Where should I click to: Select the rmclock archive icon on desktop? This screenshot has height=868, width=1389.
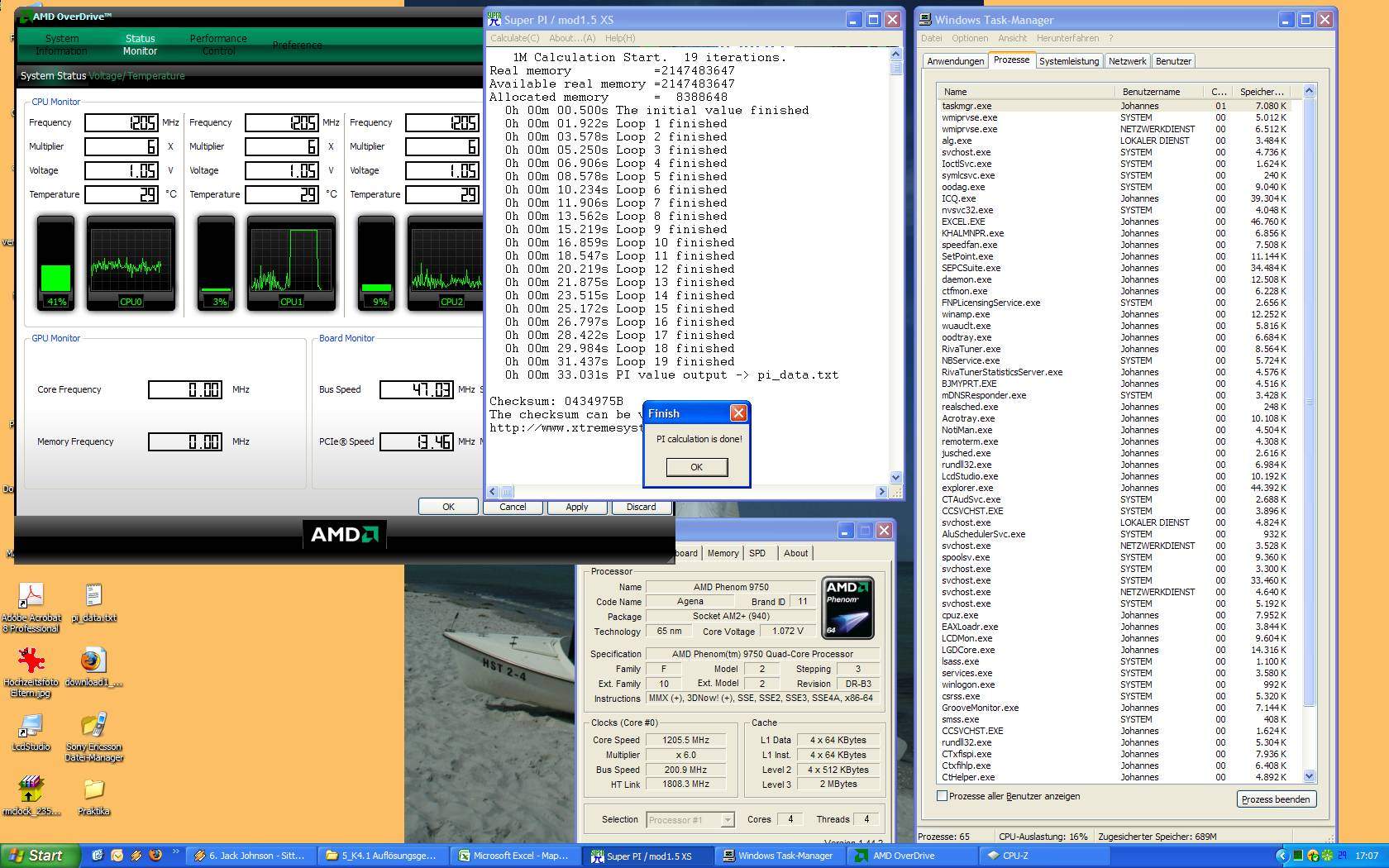[31, 795]
